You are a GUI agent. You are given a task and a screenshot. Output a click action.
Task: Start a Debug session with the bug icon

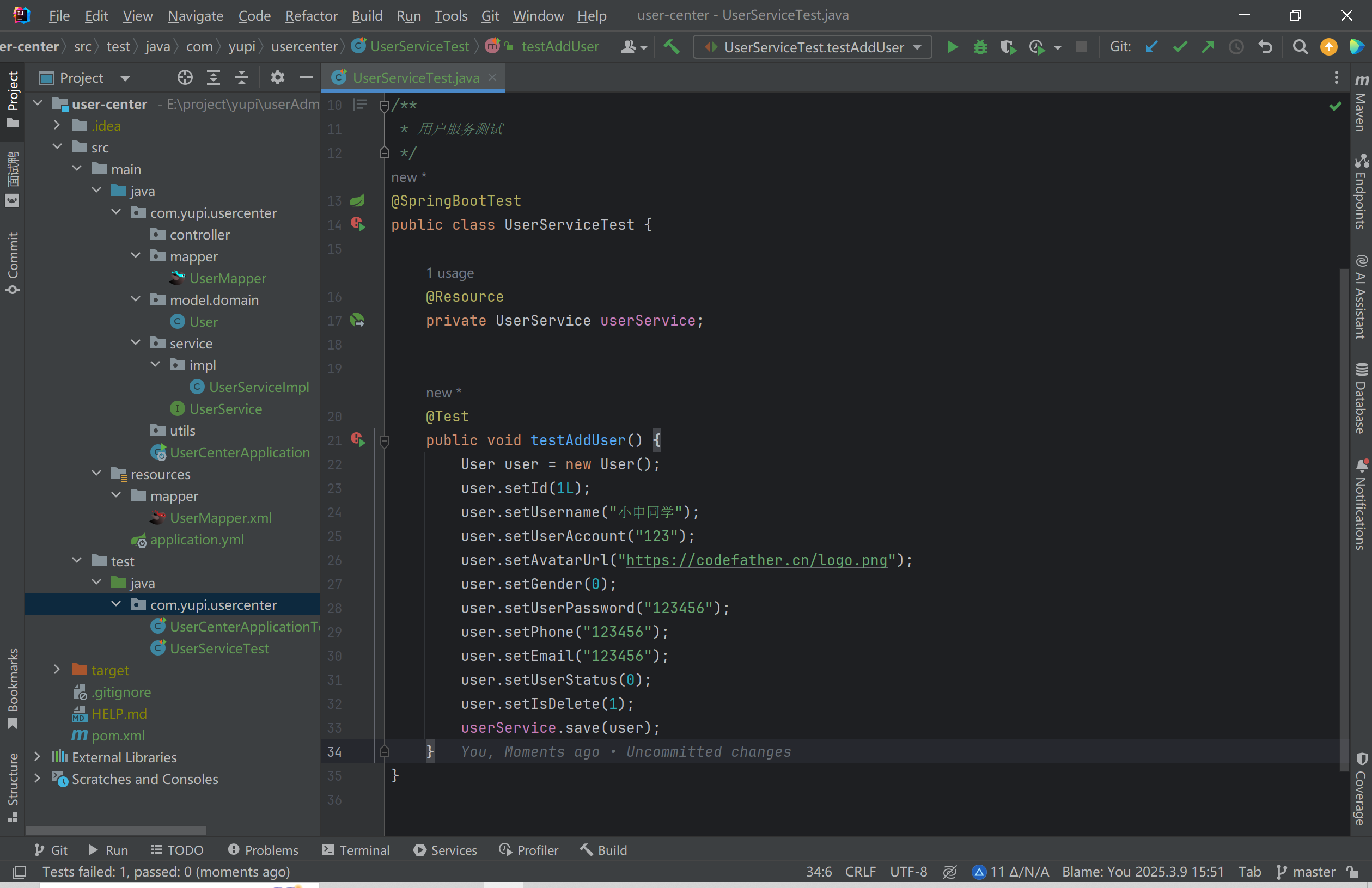(979, 47)
